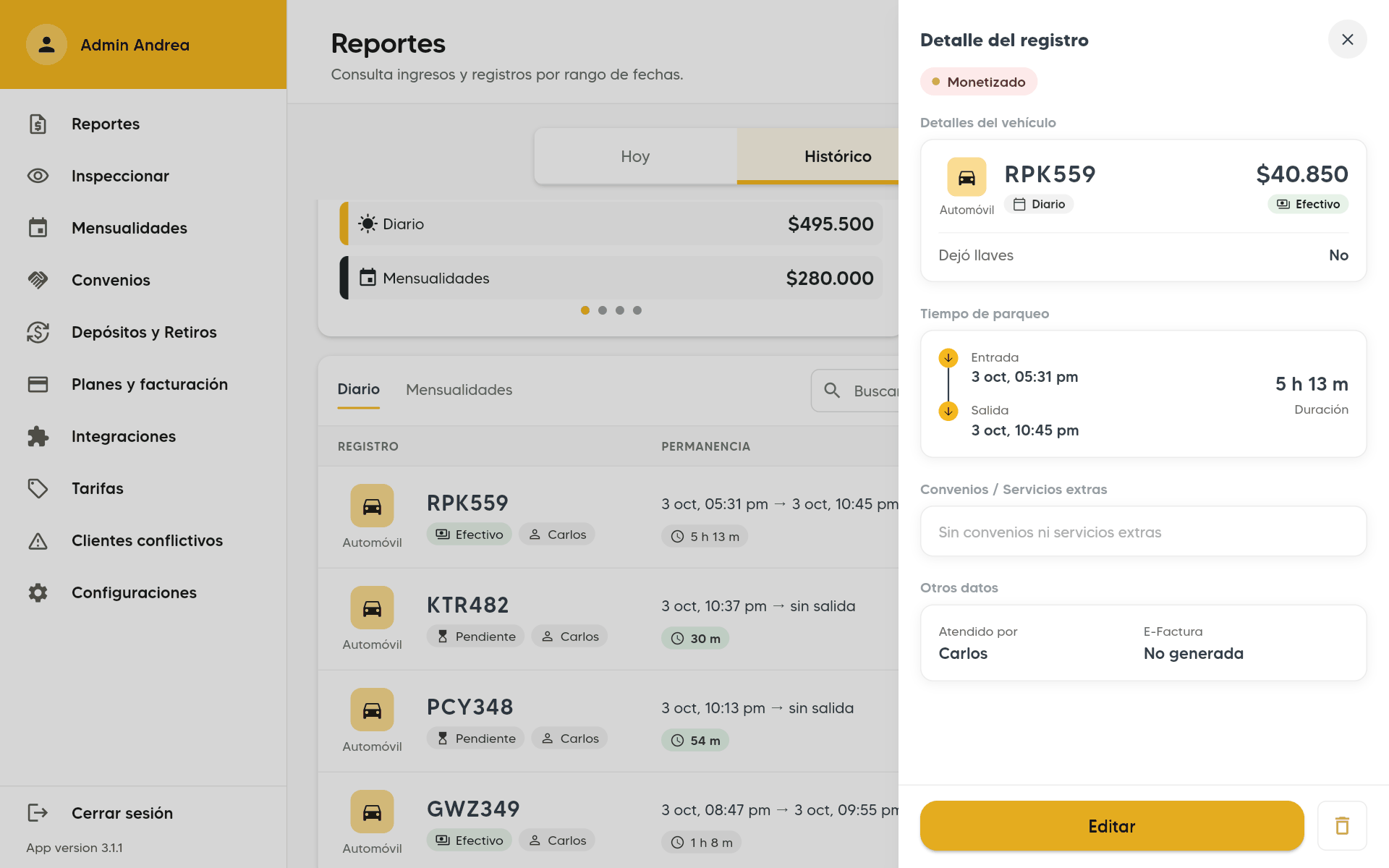
Task: Open Depósitos y Retiros icon
Action: point(38,332)
